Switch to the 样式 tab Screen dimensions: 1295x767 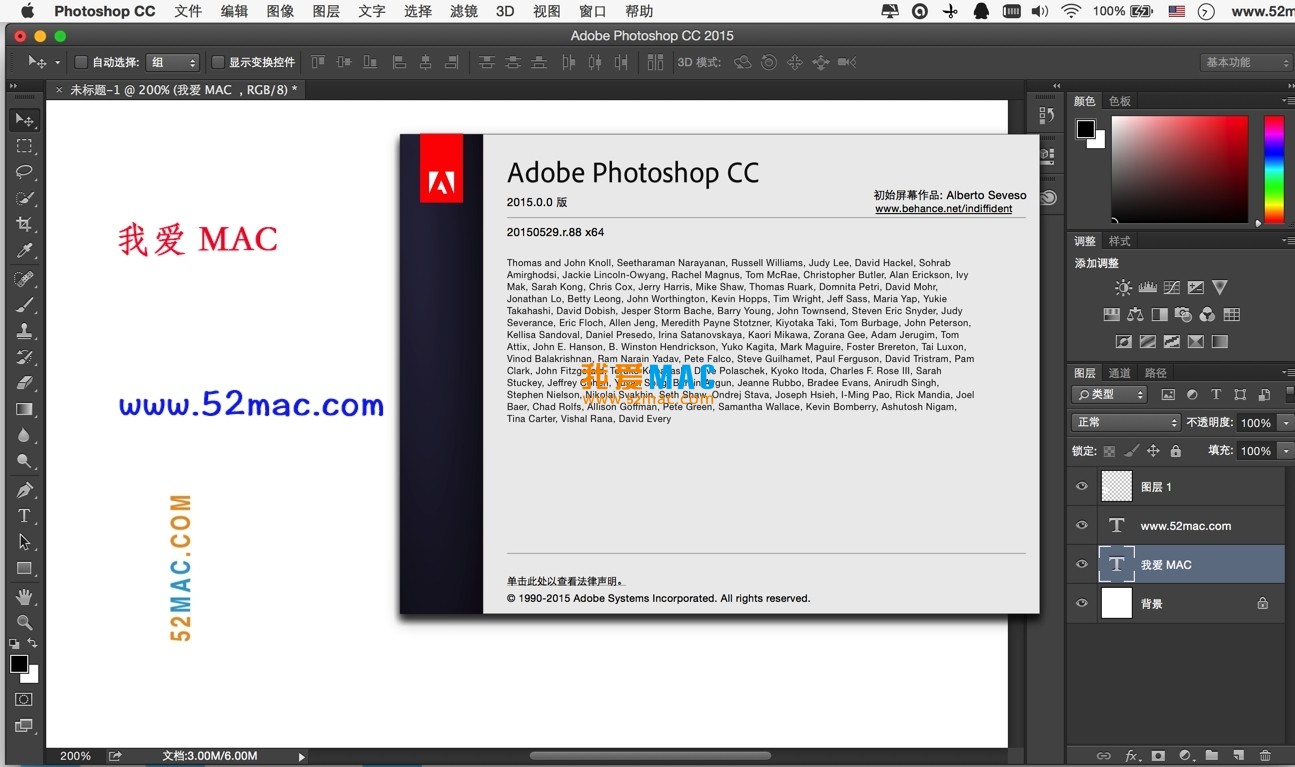tap(1120, 241)
